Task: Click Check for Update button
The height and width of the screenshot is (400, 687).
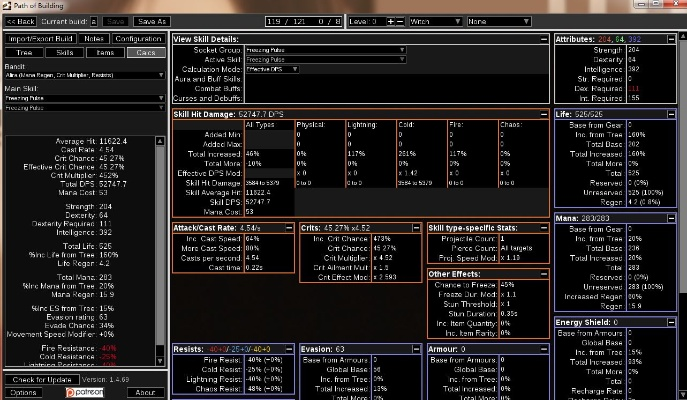Action: point(41,380)
